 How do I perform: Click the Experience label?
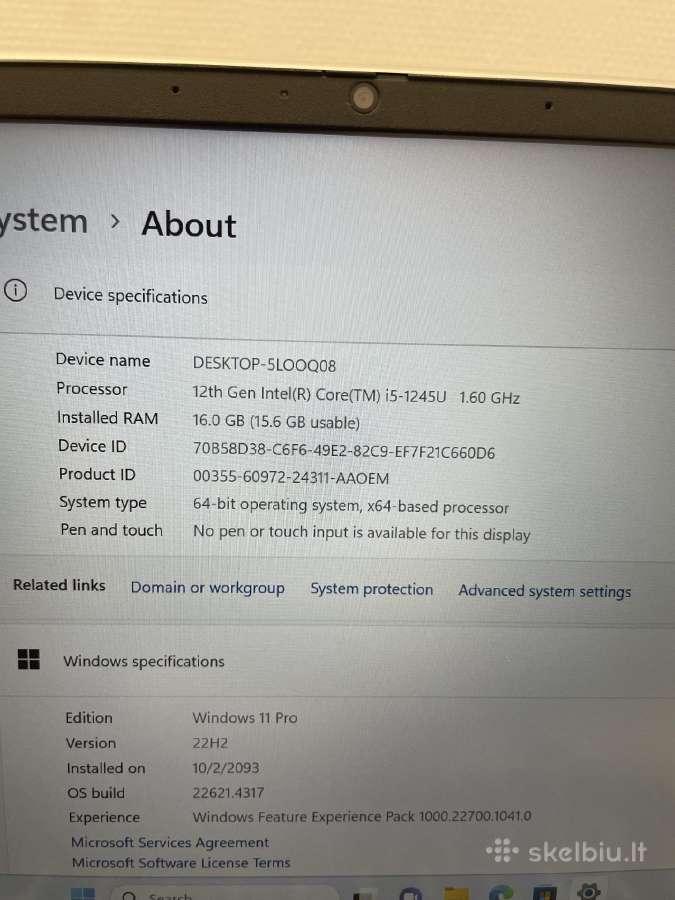[x=104, y=817]
